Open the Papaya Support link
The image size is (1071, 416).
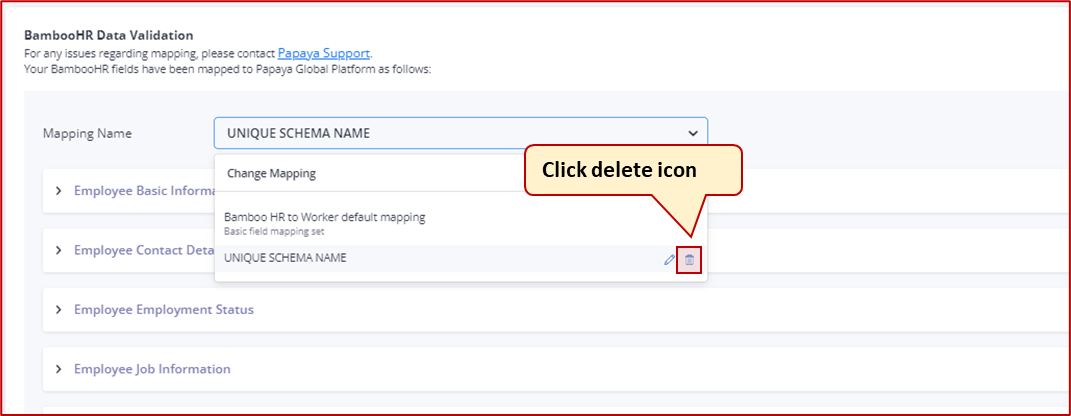tap(324, 53)
